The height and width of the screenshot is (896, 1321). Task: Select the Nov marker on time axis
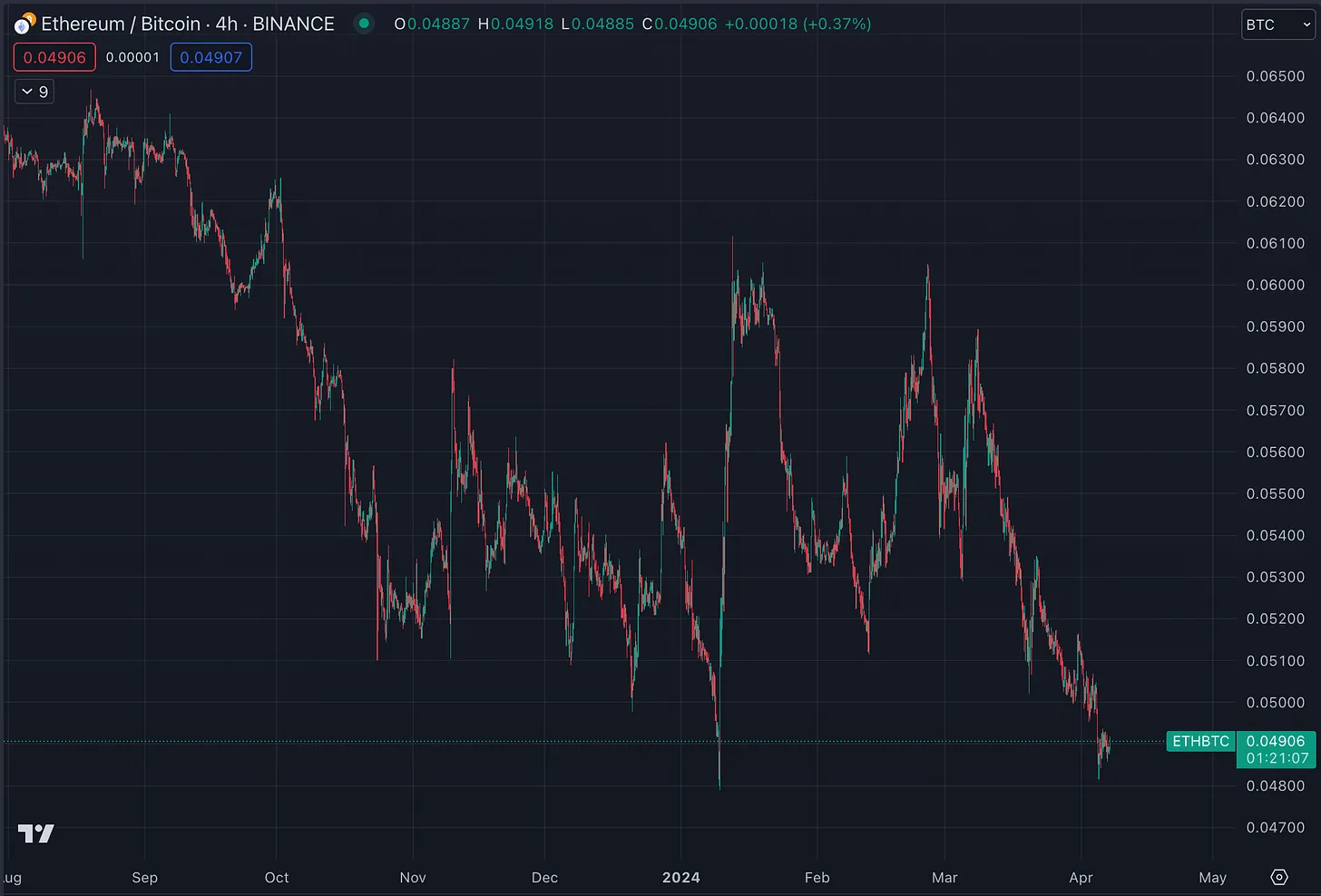(x=413, y=877)
